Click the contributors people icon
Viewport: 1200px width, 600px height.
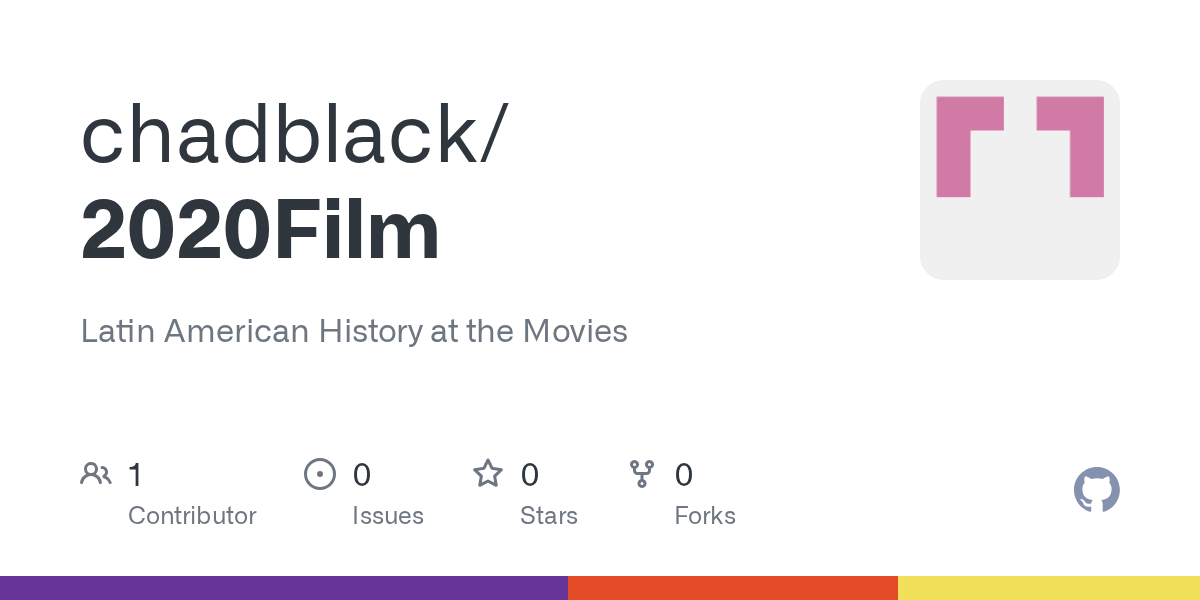[x=96, y=474]
